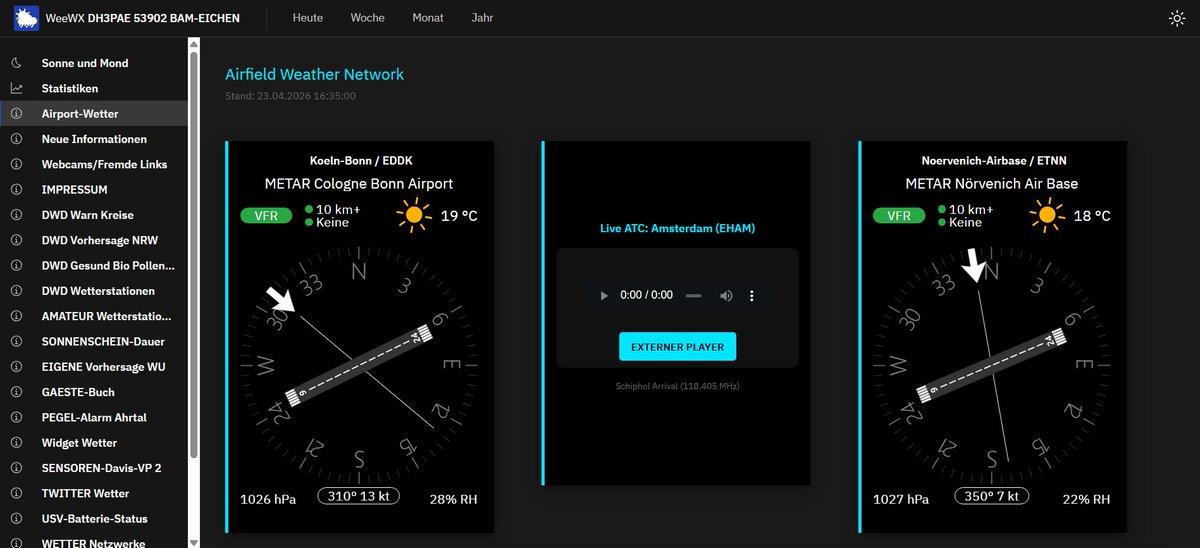Click the chart icon beside Statistiken
The height and width of the screenshot is (548, 1200).
[x=16, y=88]
